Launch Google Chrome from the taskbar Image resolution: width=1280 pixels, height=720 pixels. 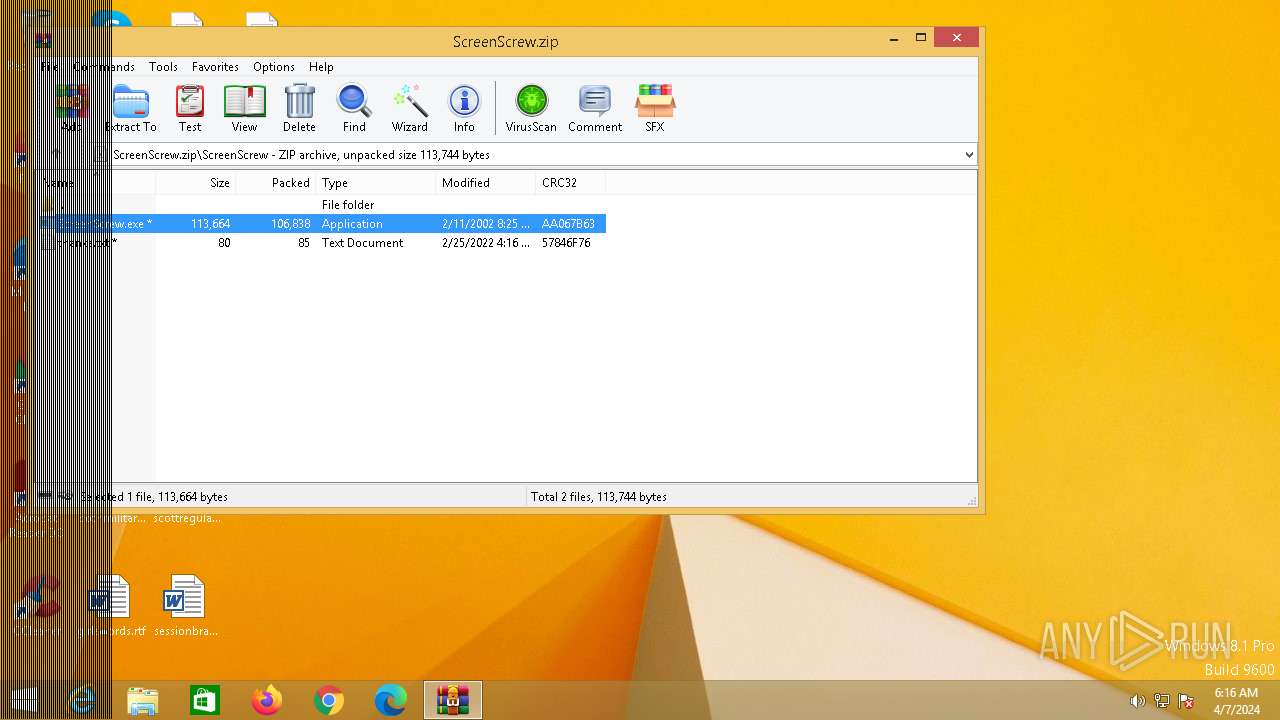[329, 701]
